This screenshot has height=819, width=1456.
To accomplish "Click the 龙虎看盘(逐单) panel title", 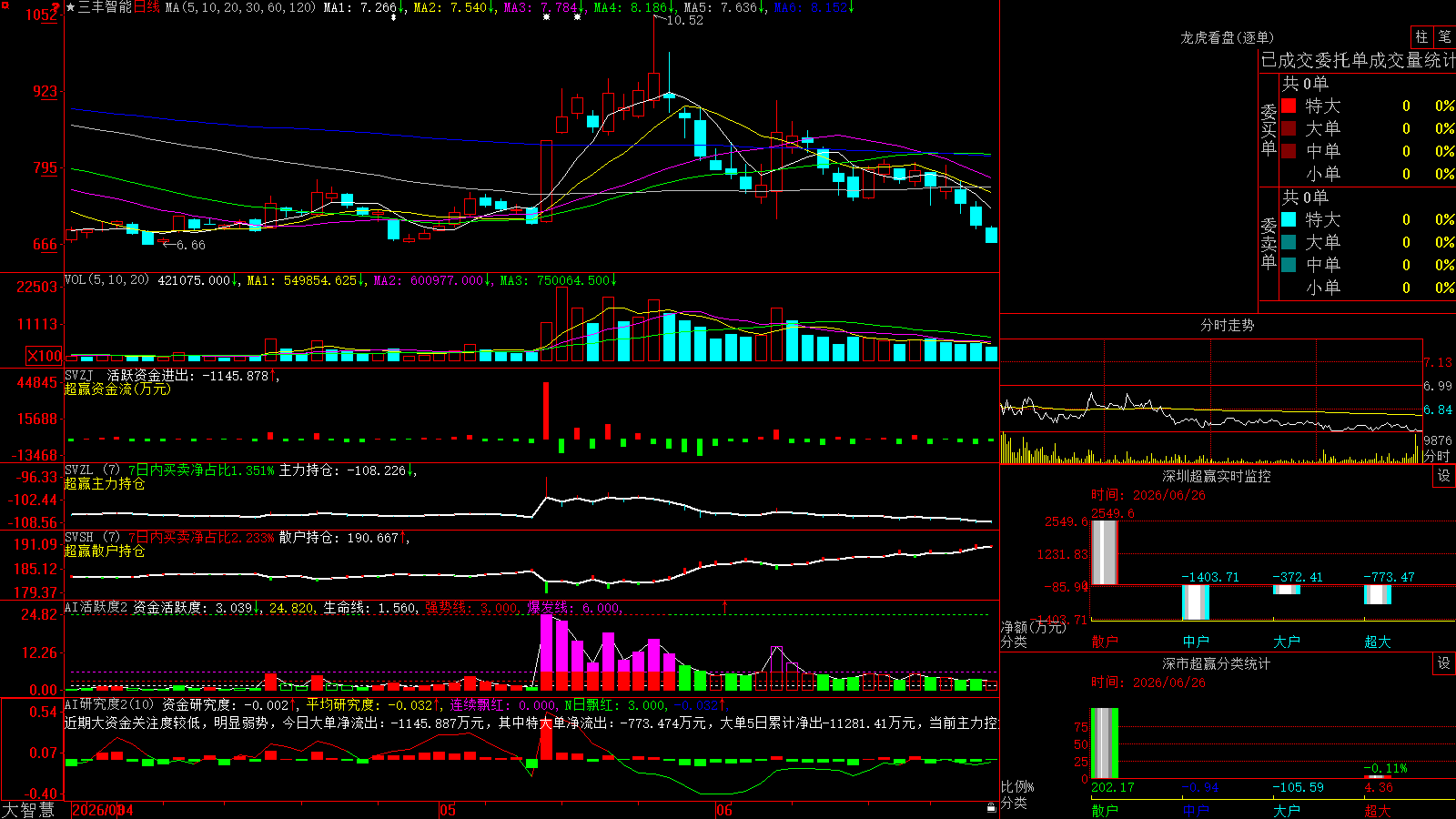I will pyautogui.click(x=1227, y=37).
